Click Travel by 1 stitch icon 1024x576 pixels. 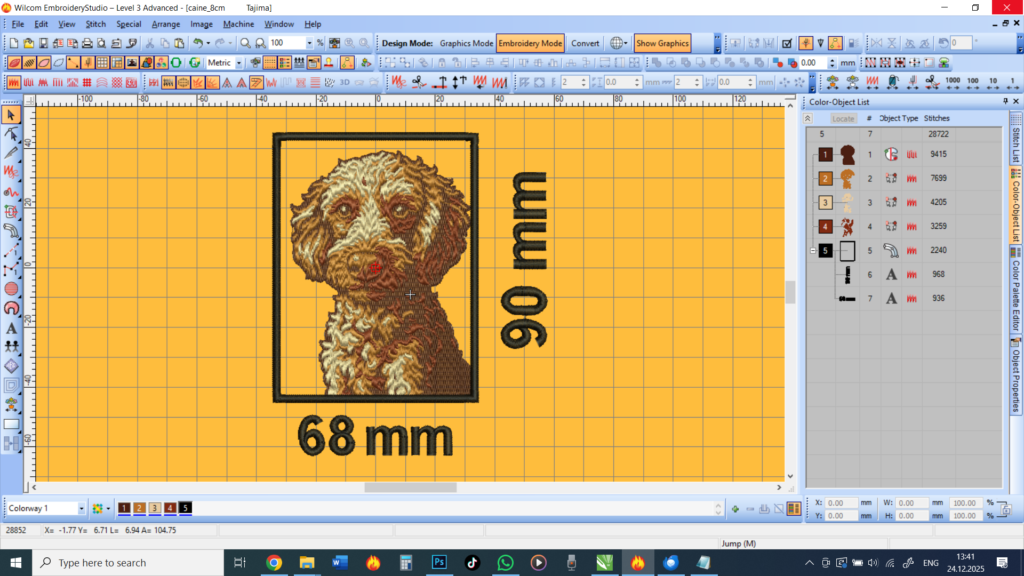[x=1012, y=82]
